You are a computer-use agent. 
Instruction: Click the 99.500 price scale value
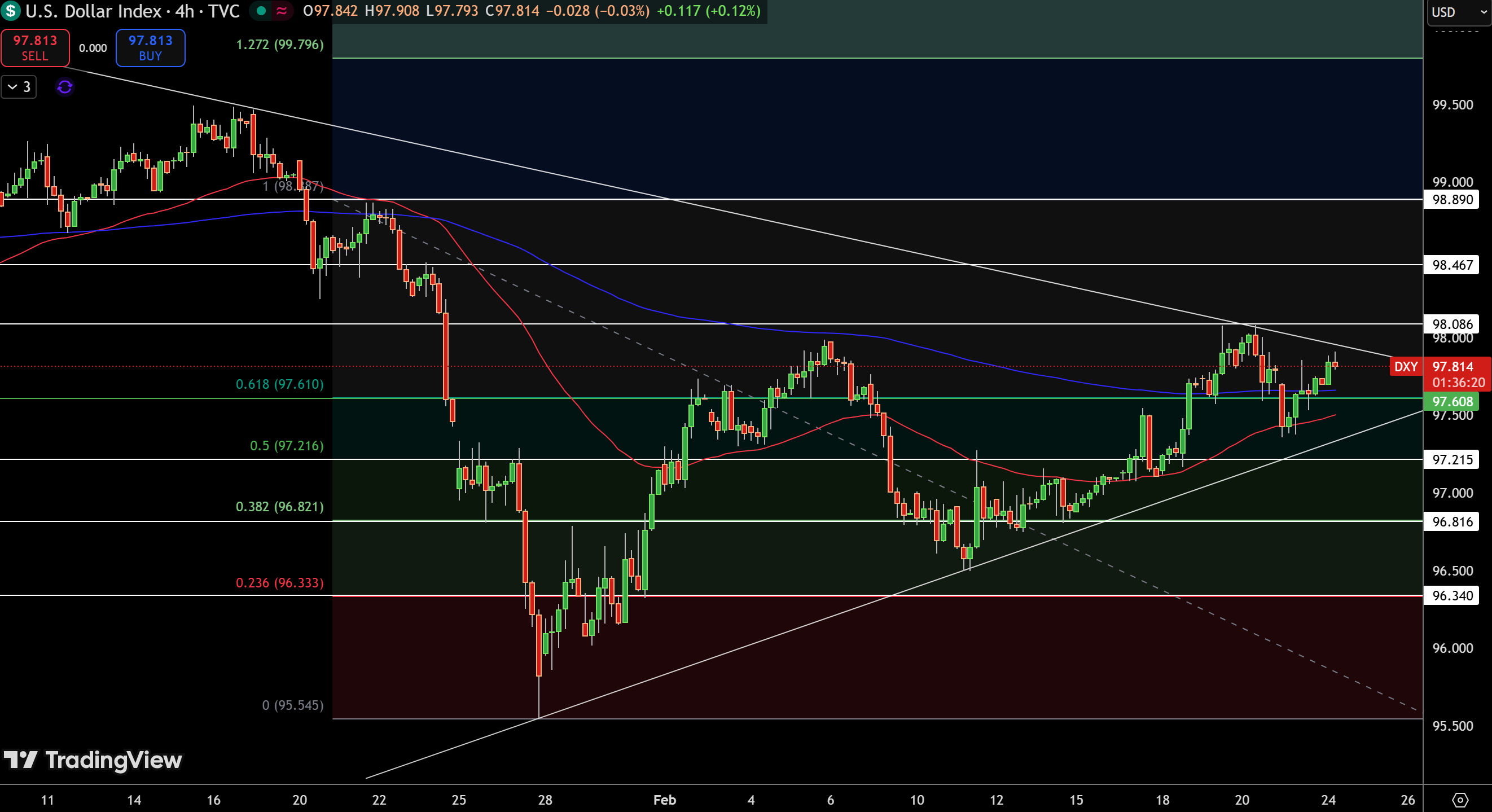[x=1452, y=105]
